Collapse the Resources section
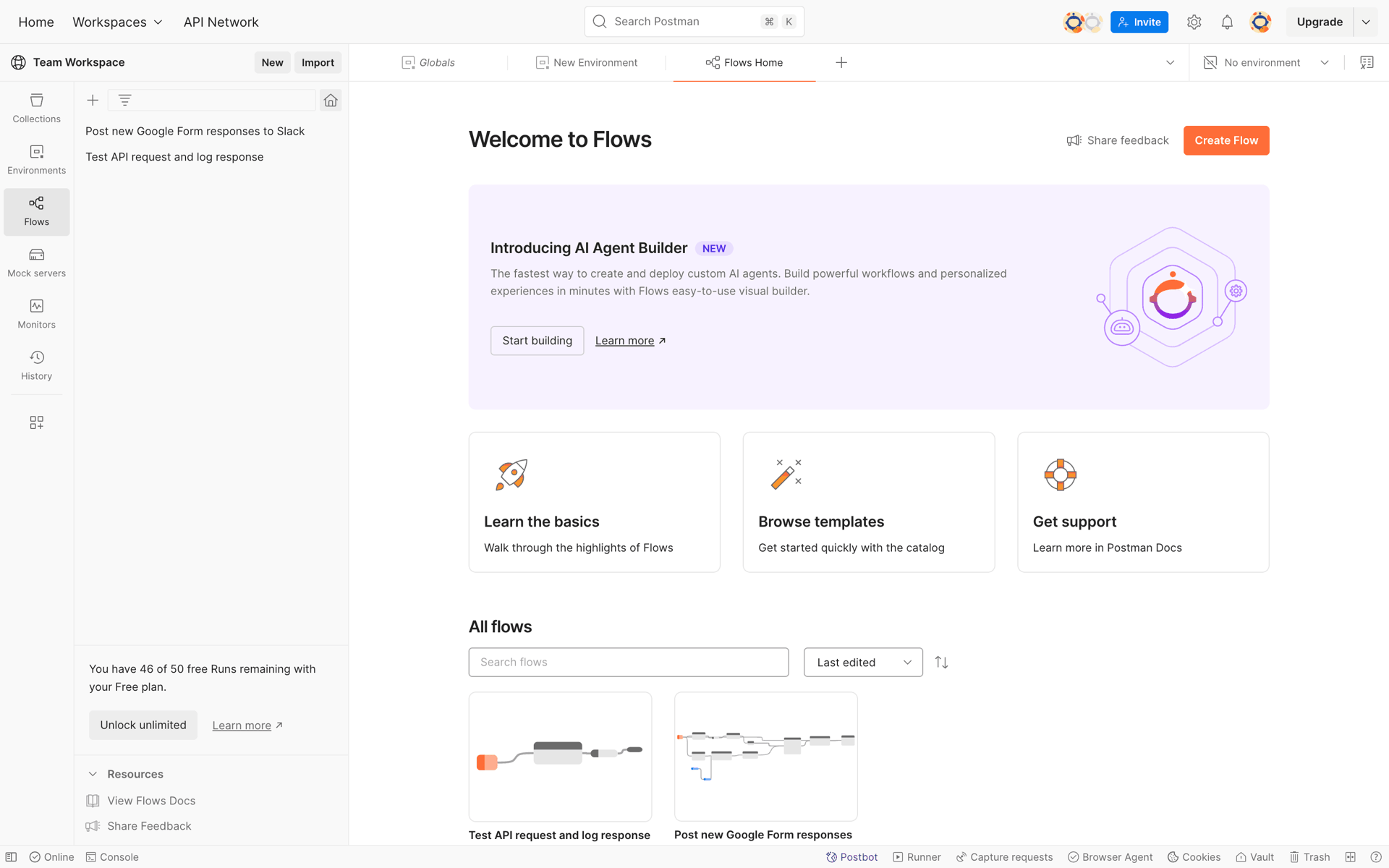Viewport: 1389px width, 868px height. (93, 774)
